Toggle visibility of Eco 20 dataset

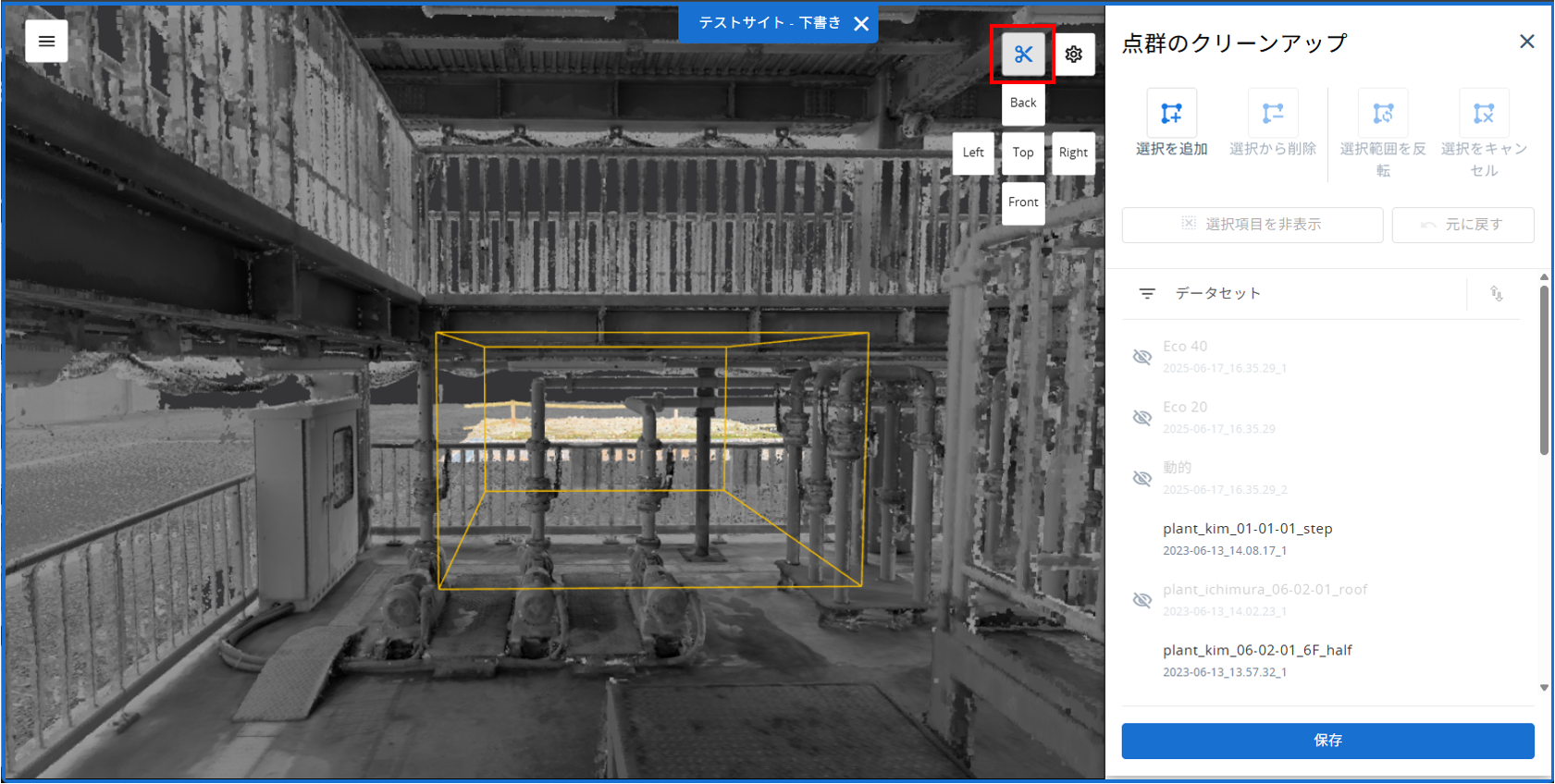click(x=1142, y=418)
